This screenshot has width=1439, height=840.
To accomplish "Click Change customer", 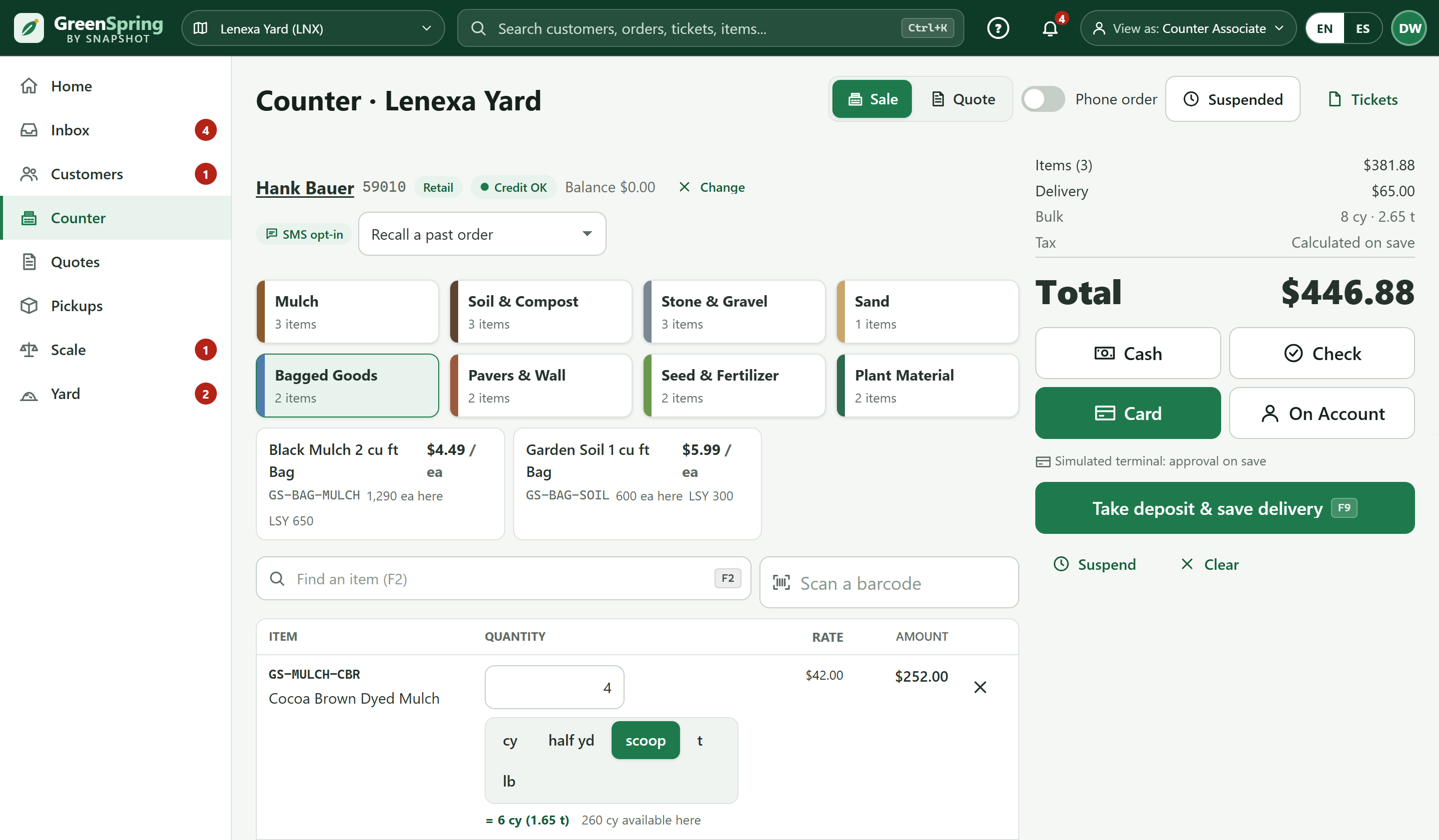I will click(x=712, y=187).
